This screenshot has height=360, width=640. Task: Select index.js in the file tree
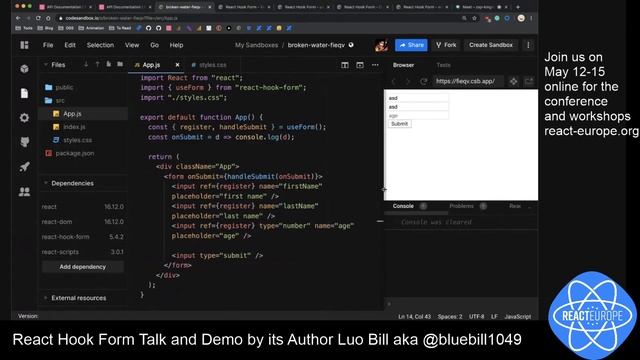click(x=74, y=127)
